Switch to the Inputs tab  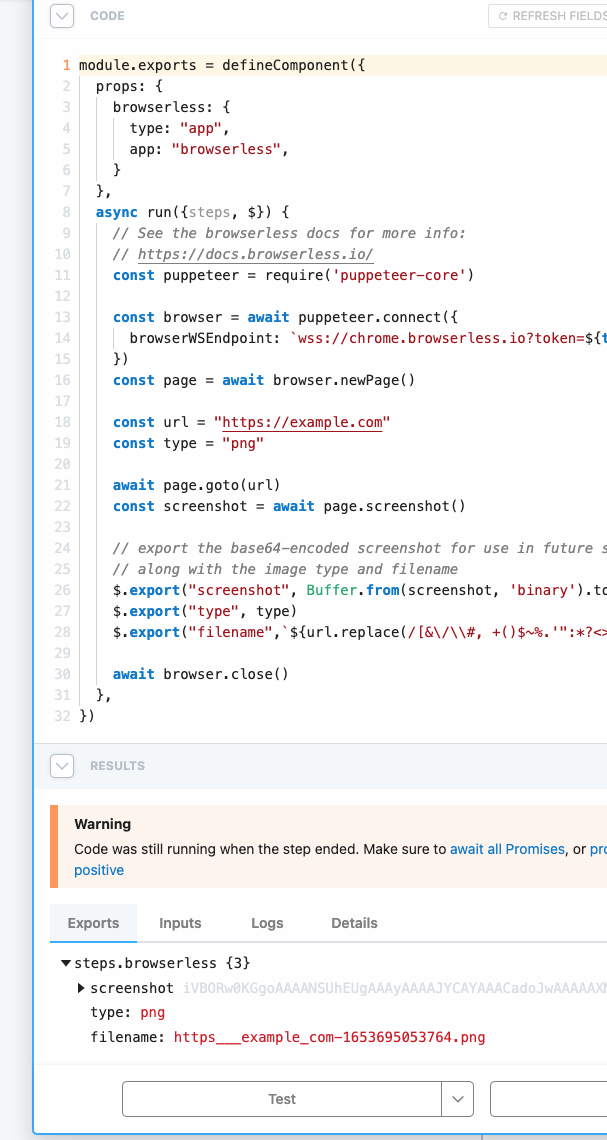(x=180, y=923)
